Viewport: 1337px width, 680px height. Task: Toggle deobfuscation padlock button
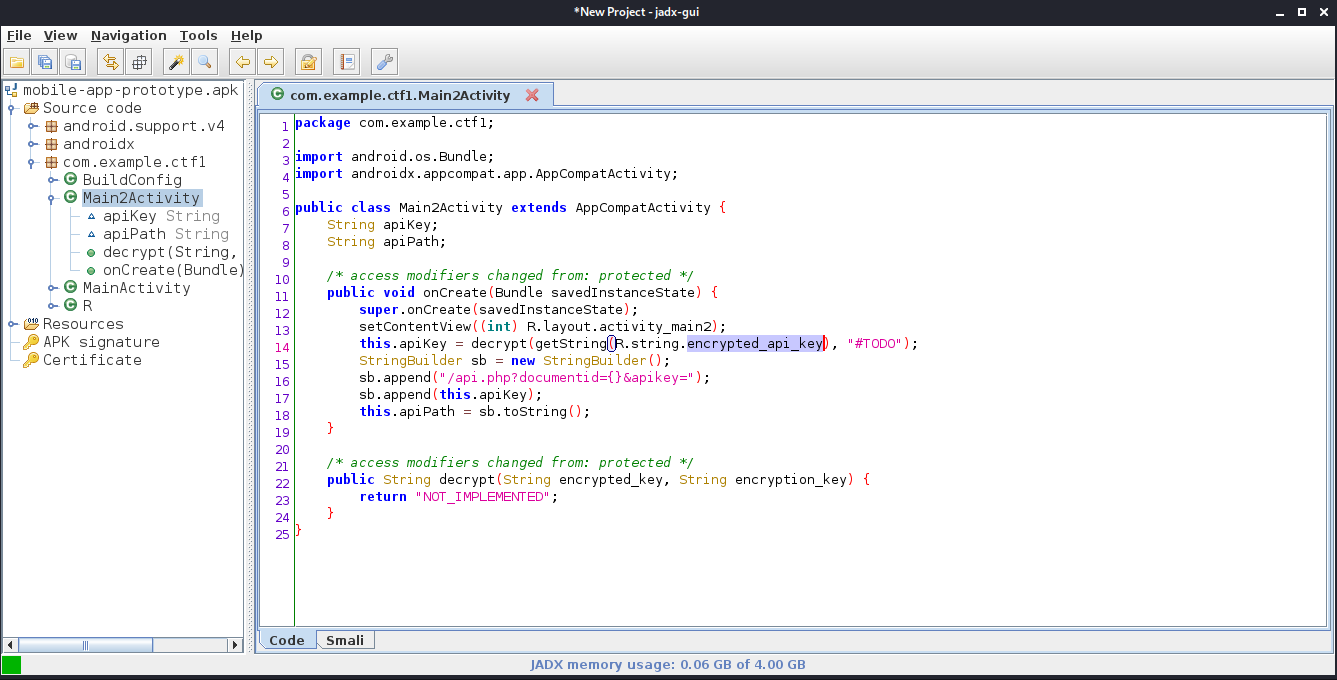309,62
